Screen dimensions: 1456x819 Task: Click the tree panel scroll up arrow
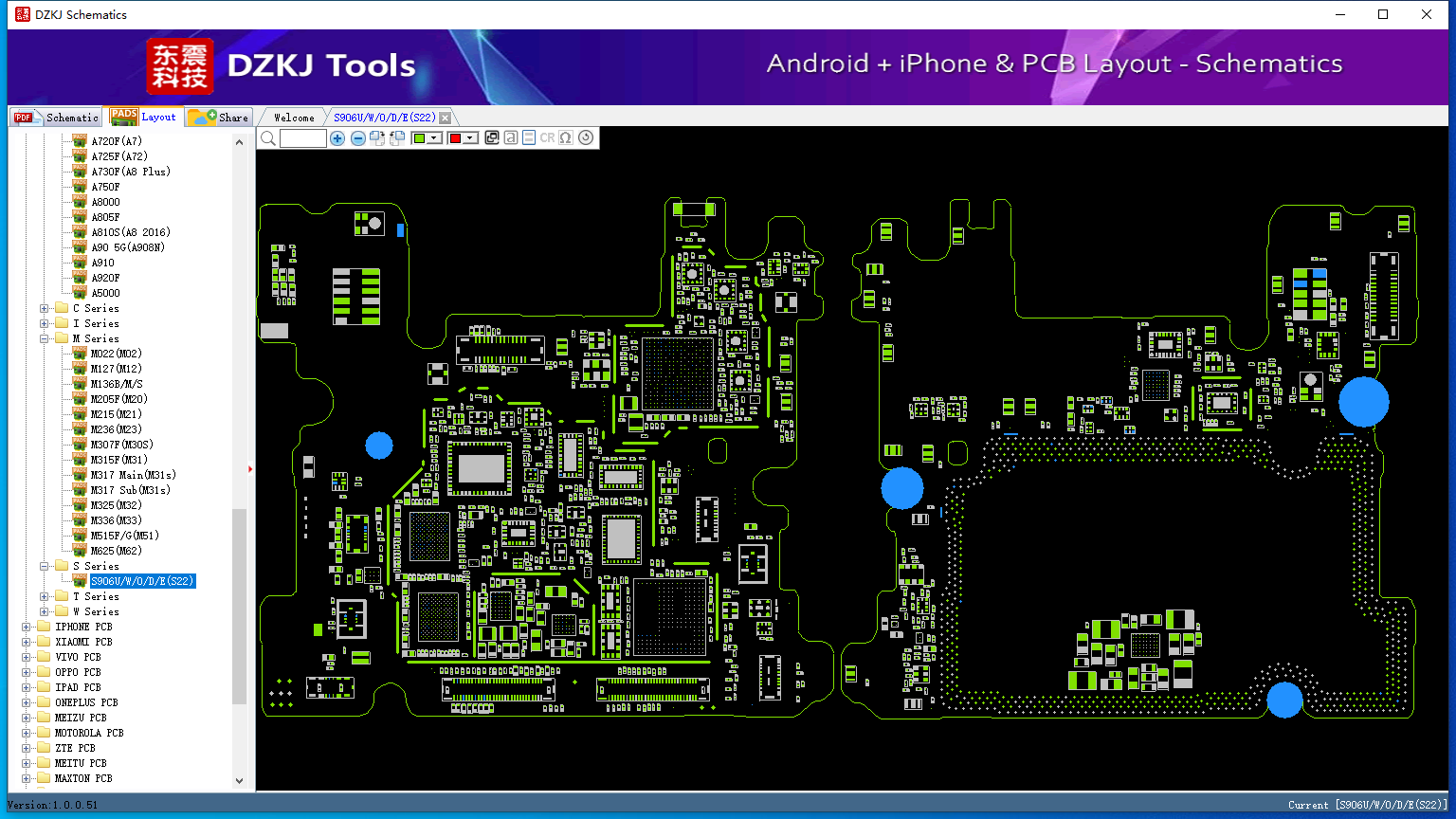[x=239, y=141]
